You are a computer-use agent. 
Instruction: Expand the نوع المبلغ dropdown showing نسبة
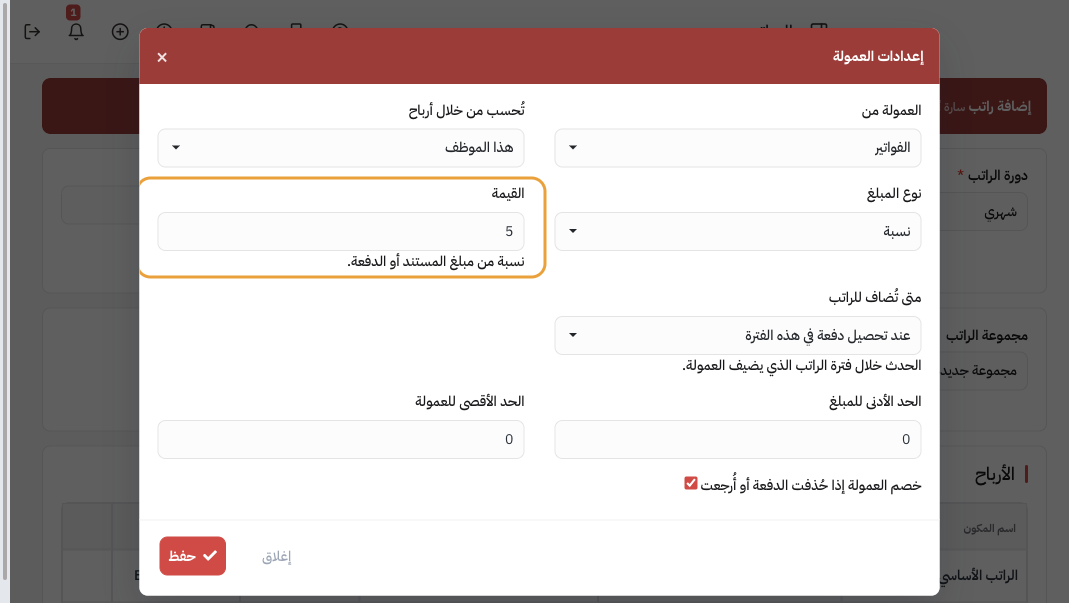tap(738, 231)
